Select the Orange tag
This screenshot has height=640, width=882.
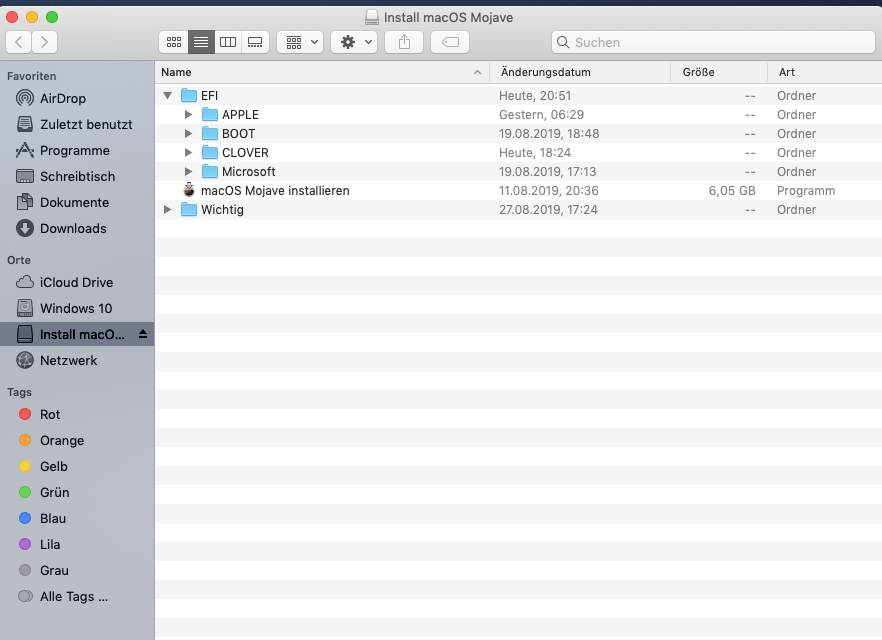pyautogui.click(x=77, y=440)
